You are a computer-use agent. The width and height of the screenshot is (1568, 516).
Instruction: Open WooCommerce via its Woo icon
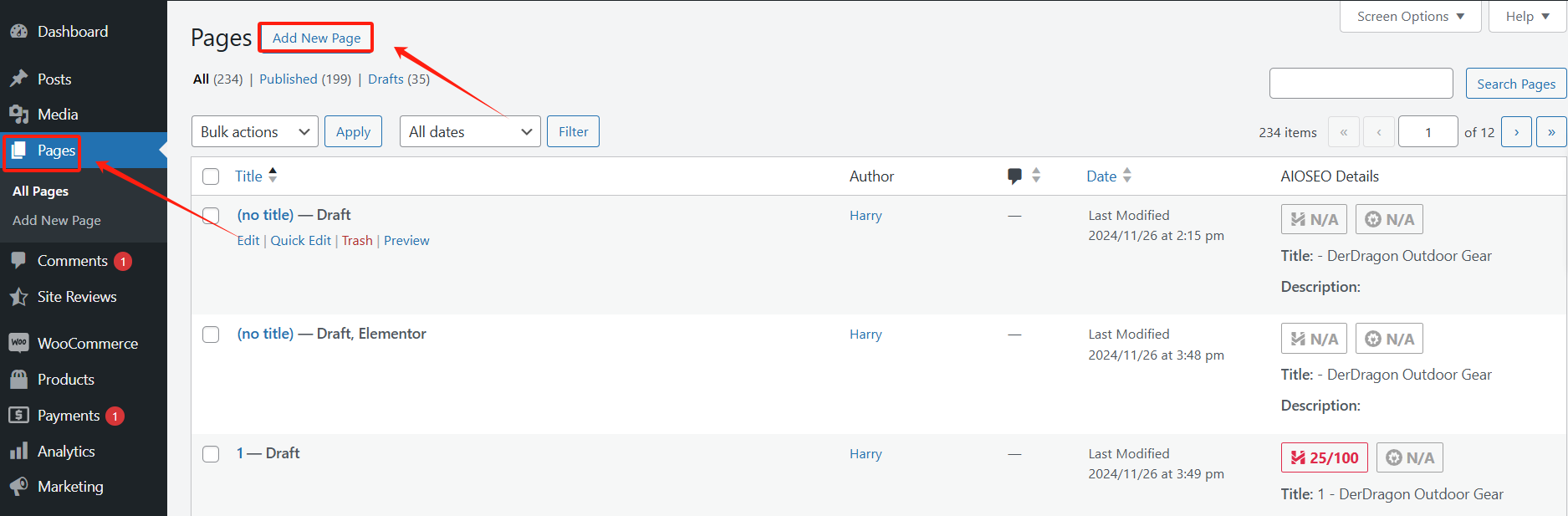point(18,343)
